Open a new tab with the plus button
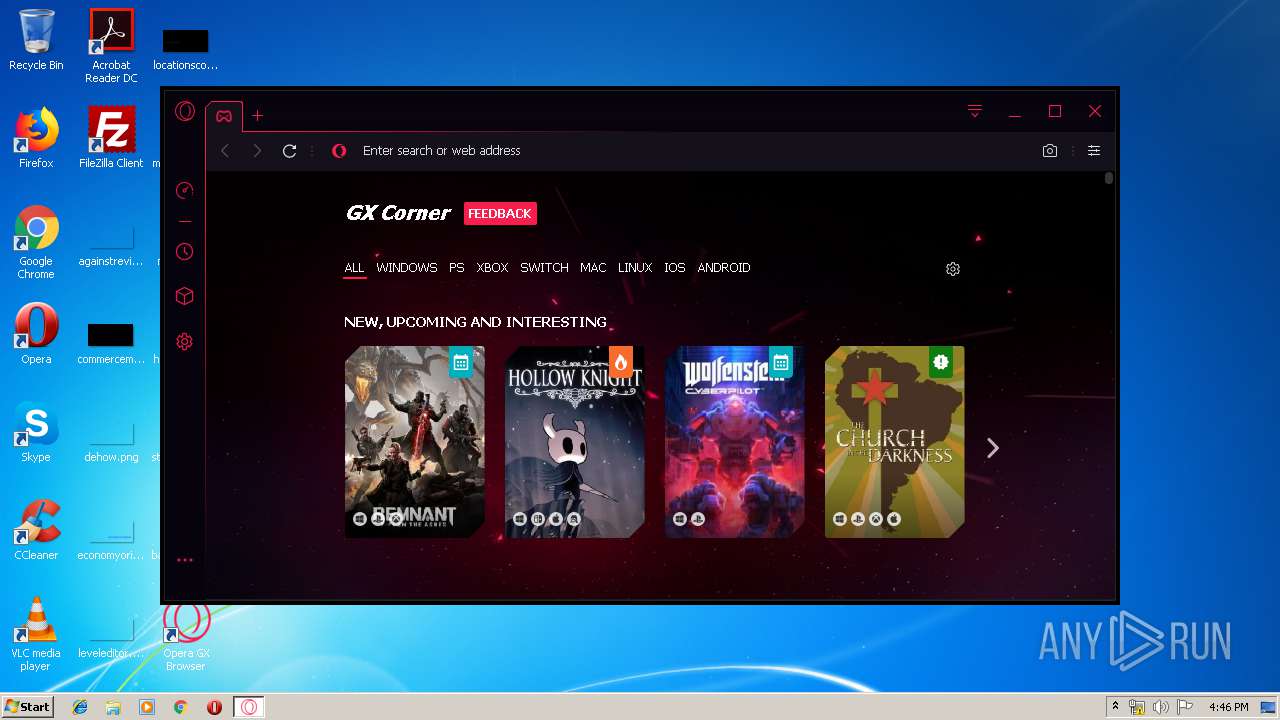Screen dimensions: 1280x720 click(257, 116)
